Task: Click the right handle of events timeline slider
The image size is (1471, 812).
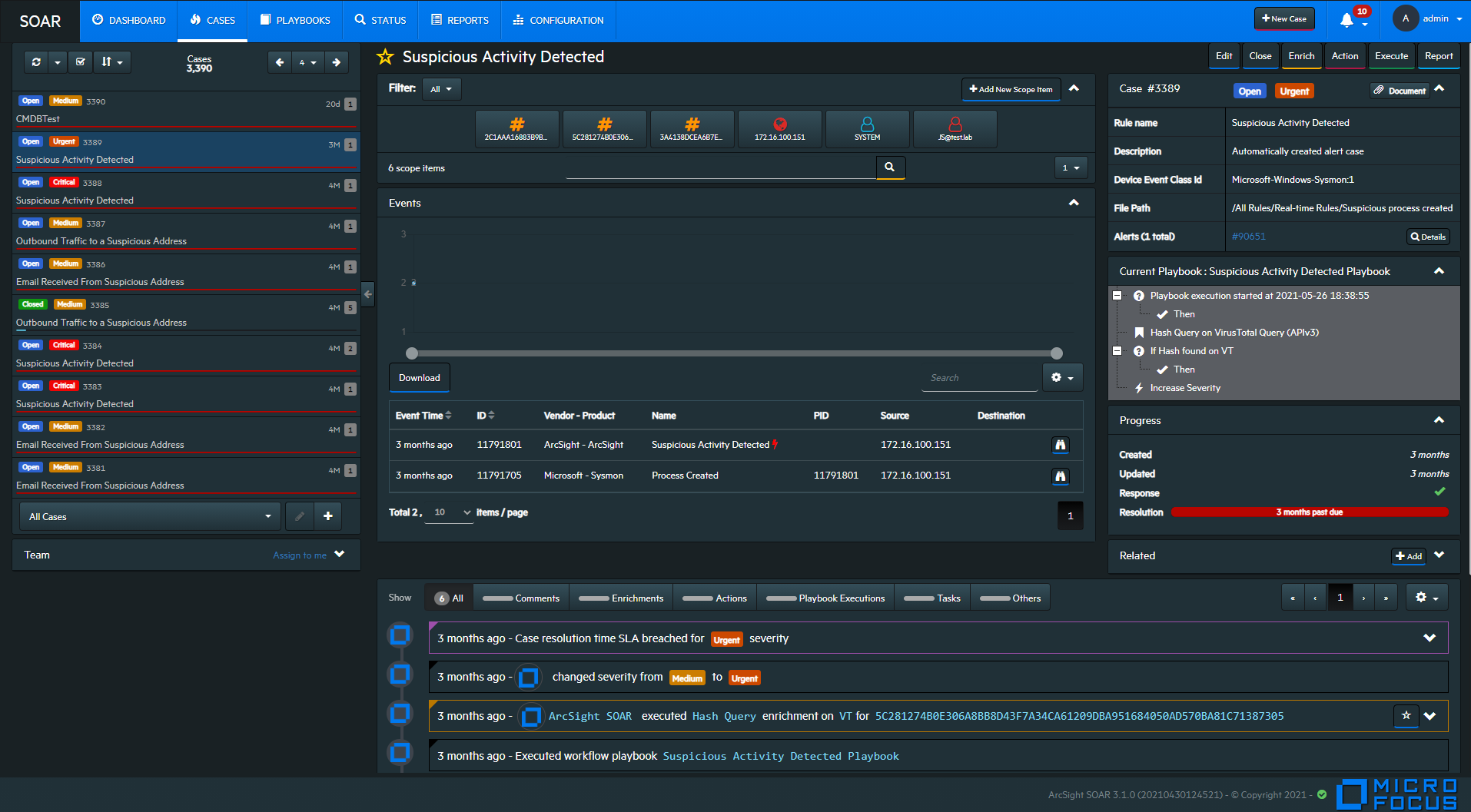Action: pos(1057,353)
